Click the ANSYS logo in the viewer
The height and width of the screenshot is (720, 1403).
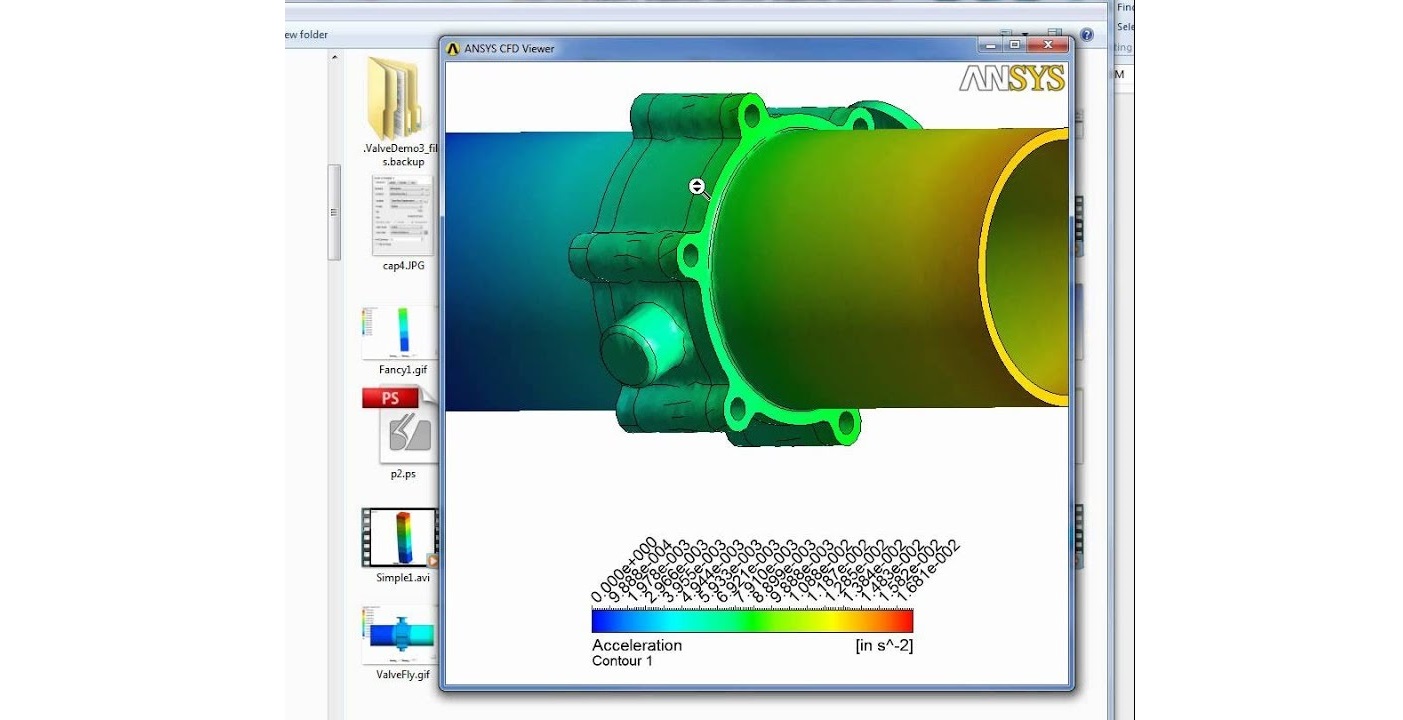click(x=1012, y=79)
